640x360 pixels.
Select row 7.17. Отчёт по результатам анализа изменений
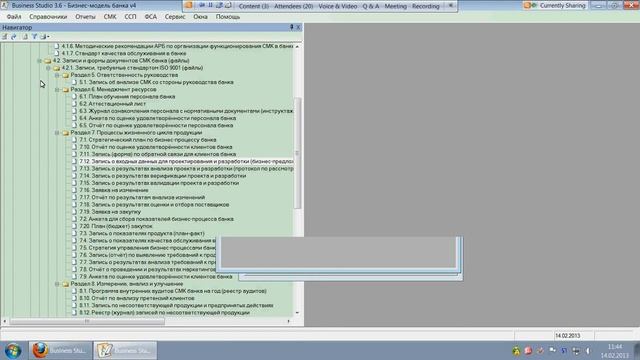(142, 197)
